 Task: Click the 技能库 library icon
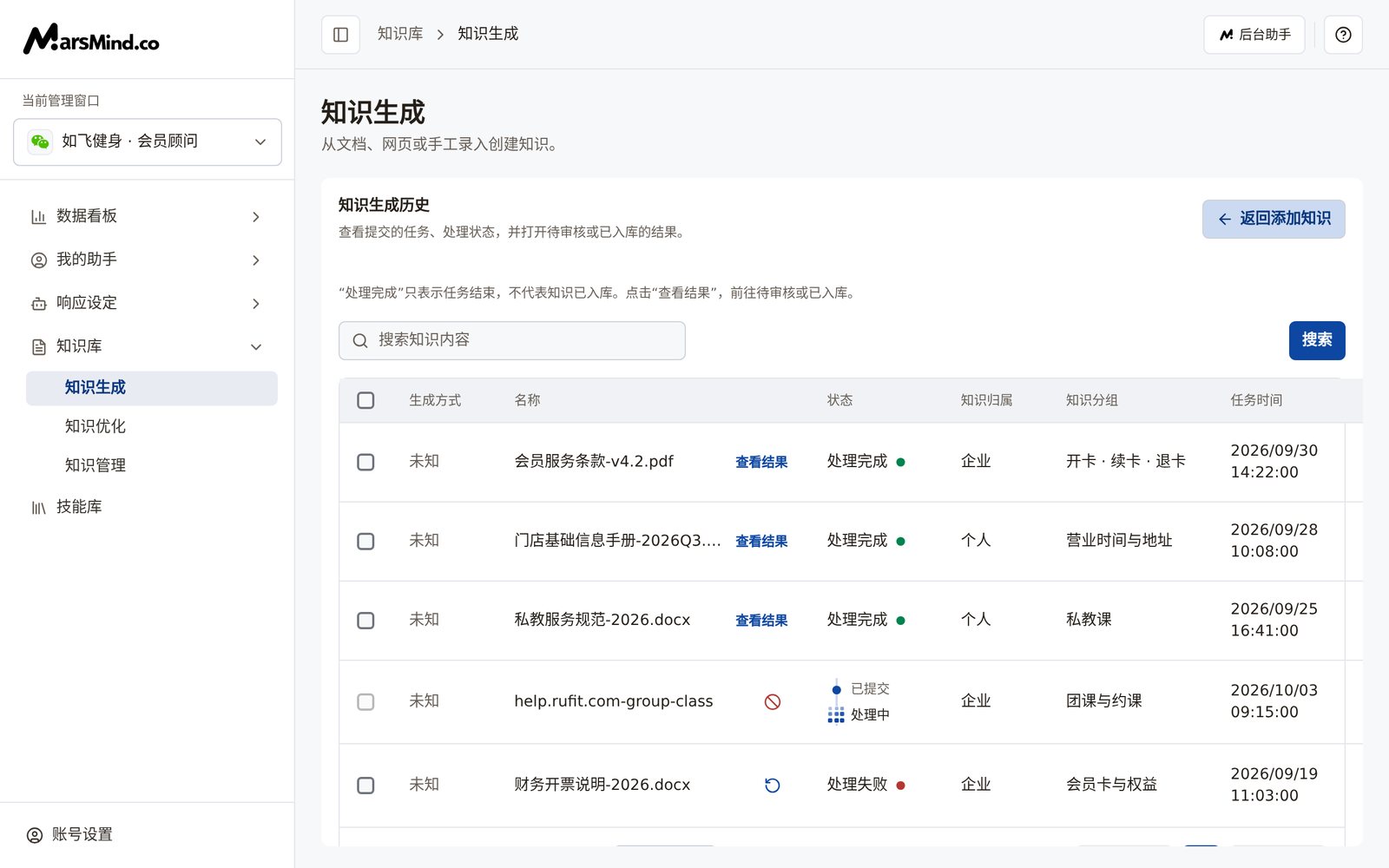click(x=39, y=507)
